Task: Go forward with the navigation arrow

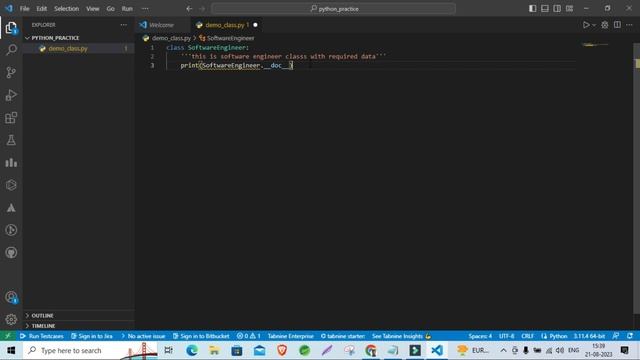Action: (202, 9)
